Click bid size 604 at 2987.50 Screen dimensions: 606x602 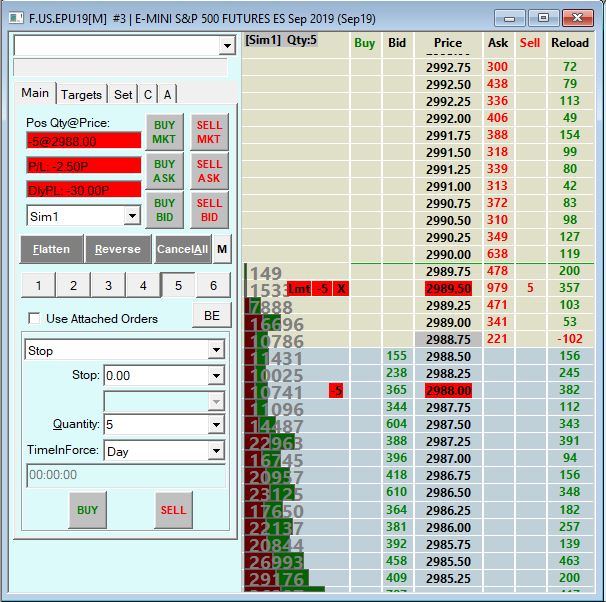point(397,424)
